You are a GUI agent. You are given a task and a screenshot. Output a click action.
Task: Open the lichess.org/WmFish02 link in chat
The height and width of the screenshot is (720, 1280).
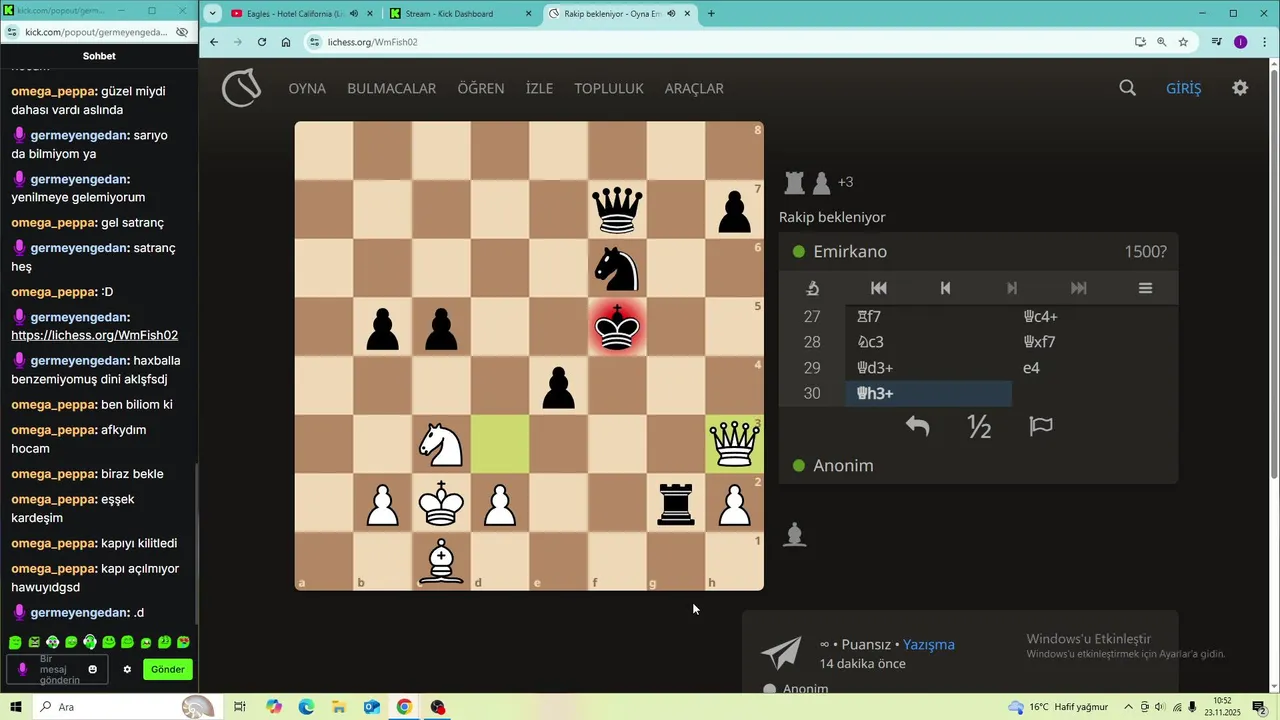point(95,335)
